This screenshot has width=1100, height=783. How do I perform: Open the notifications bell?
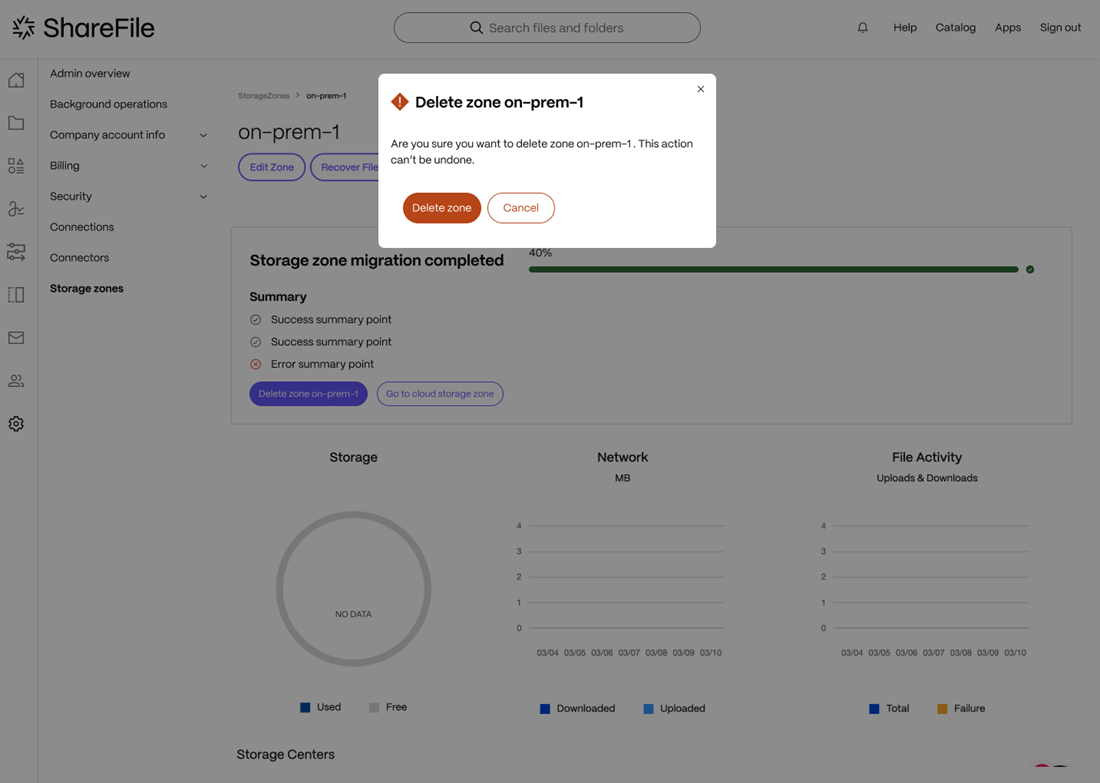pos(863,27)
